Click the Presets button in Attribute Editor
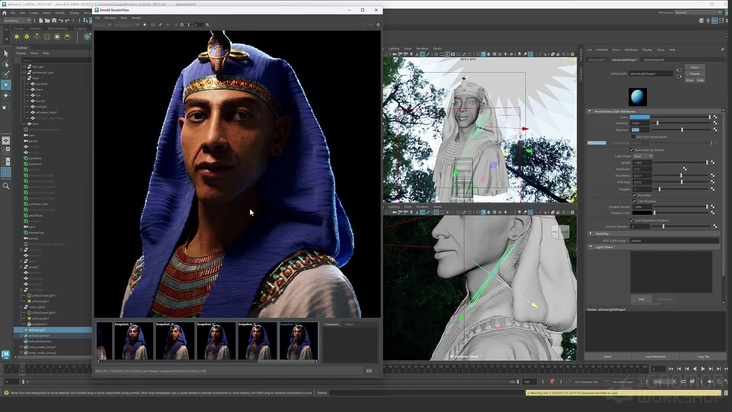Viewport: 732px width, 412px height. 694,73
